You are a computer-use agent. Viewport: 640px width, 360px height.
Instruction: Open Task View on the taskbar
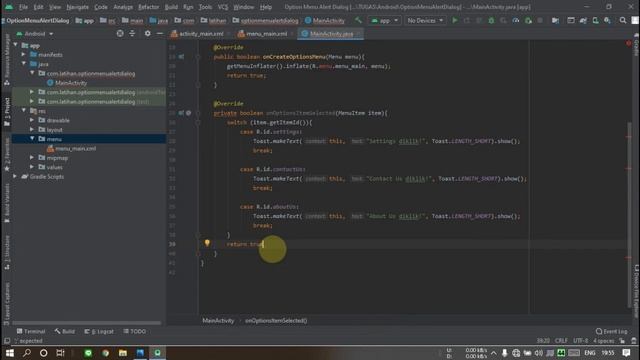[60, 353]
